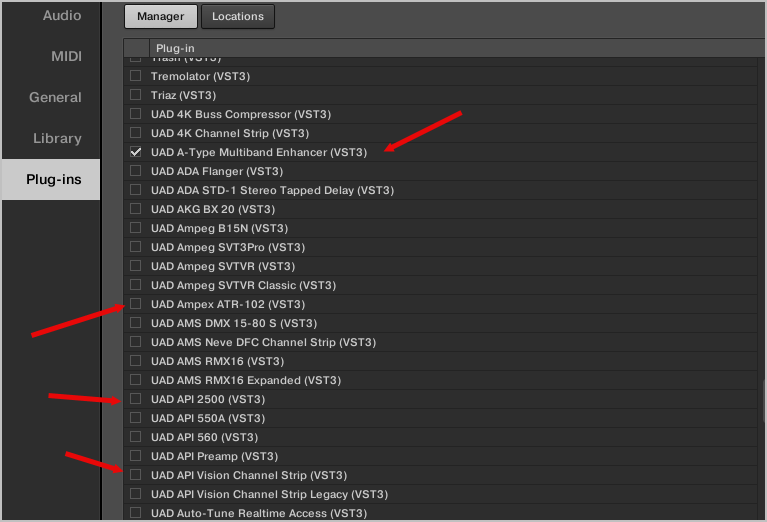Uncheck UAD A-Type Multiband Enhancer
Screen dimensions: 767x522
pos(135,152)
